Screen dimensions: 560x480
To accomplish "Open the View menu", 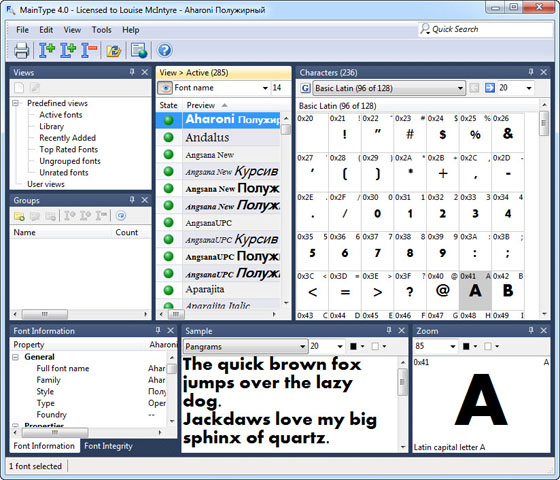I will 72,30.
